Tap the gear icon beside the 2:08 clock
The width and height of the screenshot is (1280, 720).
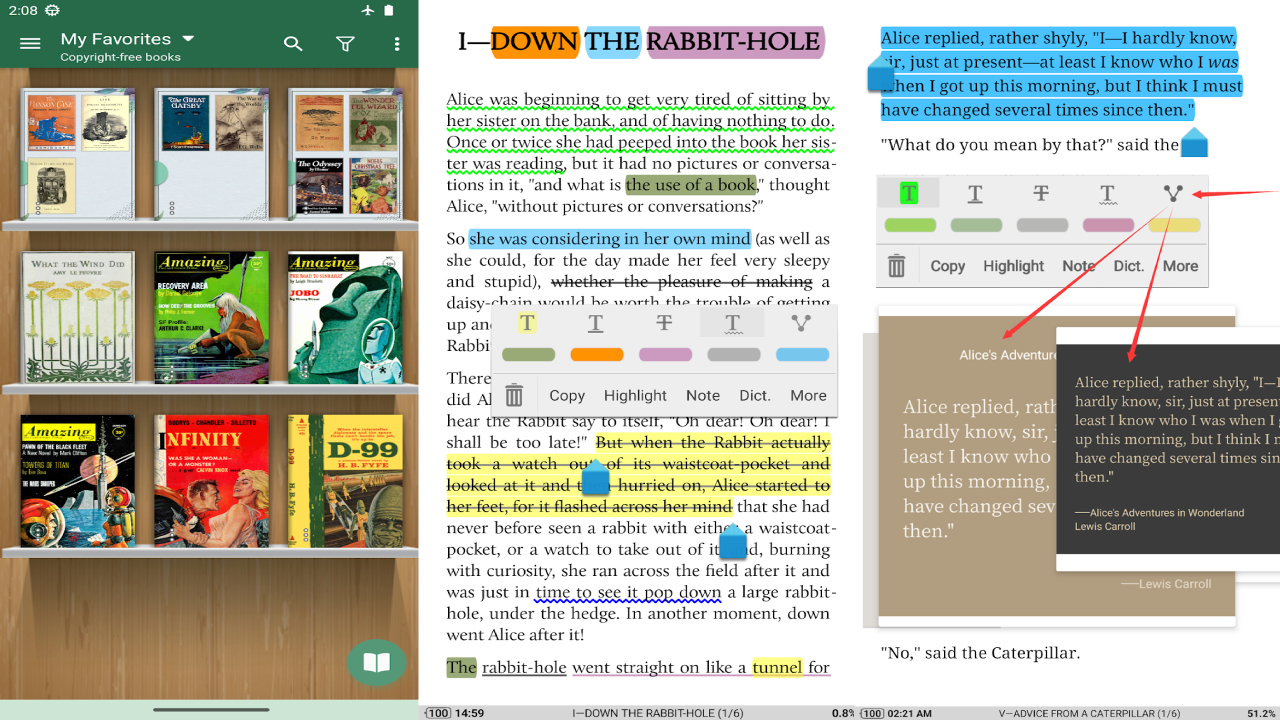click(x=52, y=10)
